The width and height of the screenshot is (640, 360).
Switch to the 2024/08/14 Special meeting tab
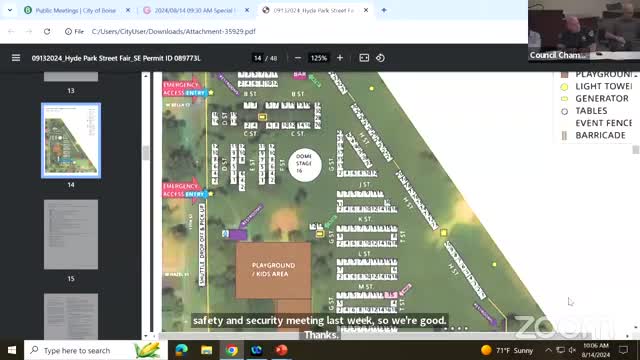[195, 10]
